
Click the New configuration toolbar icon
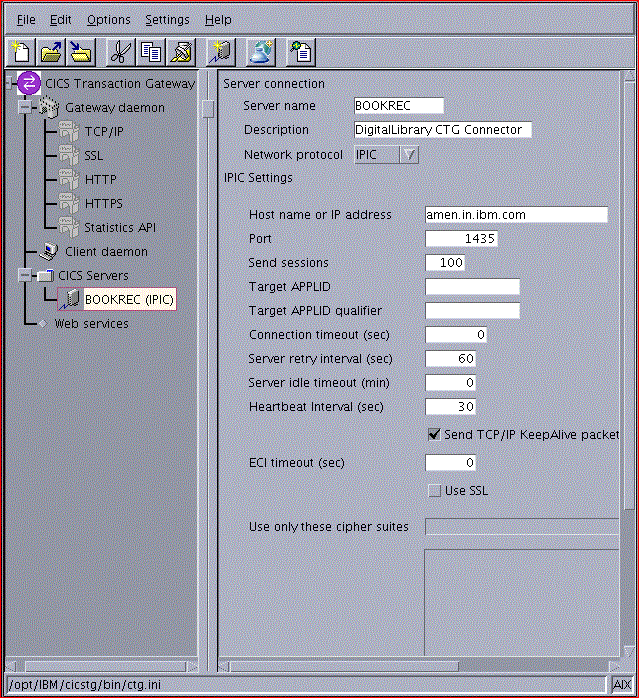[x=19, y=51]
